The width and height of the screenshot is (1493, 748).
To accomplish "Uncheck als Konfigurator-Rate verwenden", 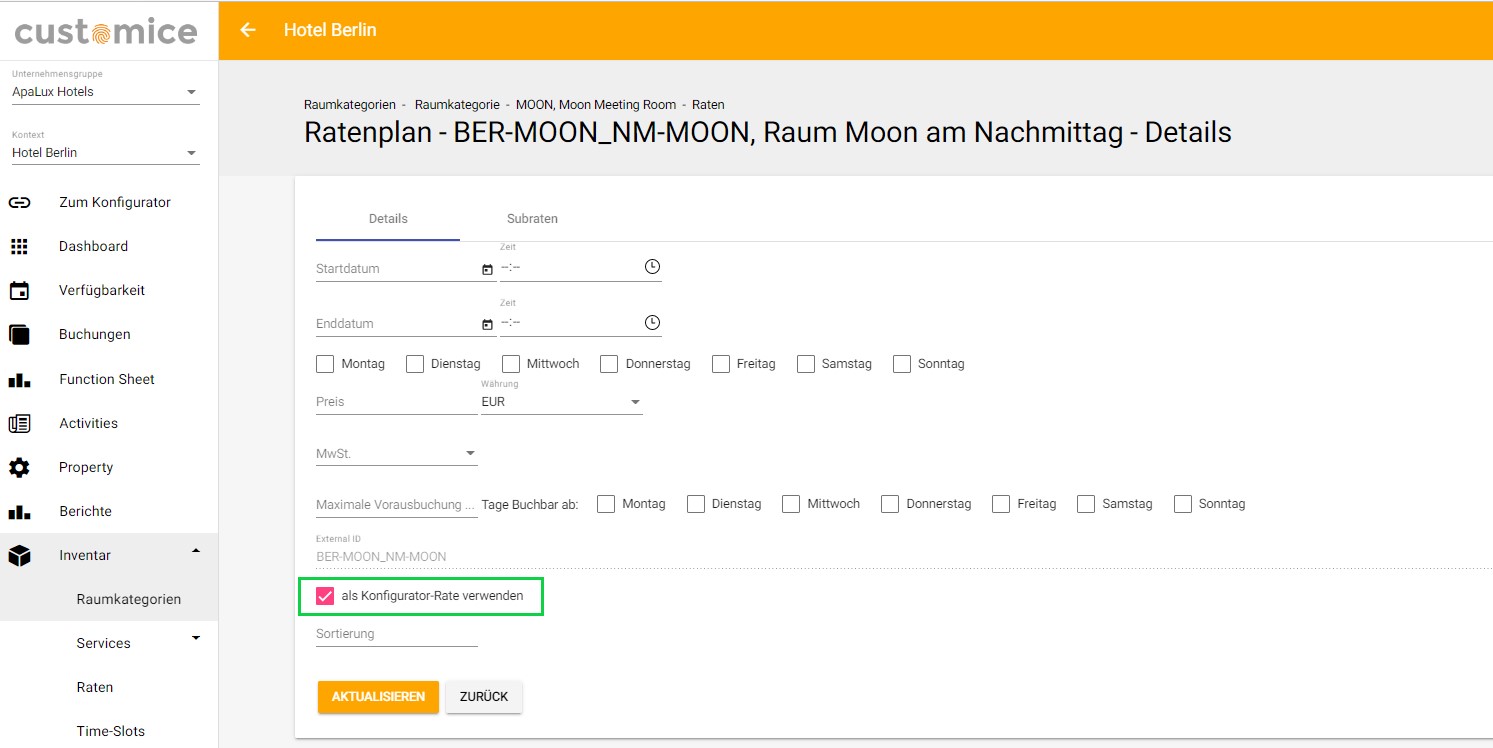I will pyautogui.click(x=325, y=596).
